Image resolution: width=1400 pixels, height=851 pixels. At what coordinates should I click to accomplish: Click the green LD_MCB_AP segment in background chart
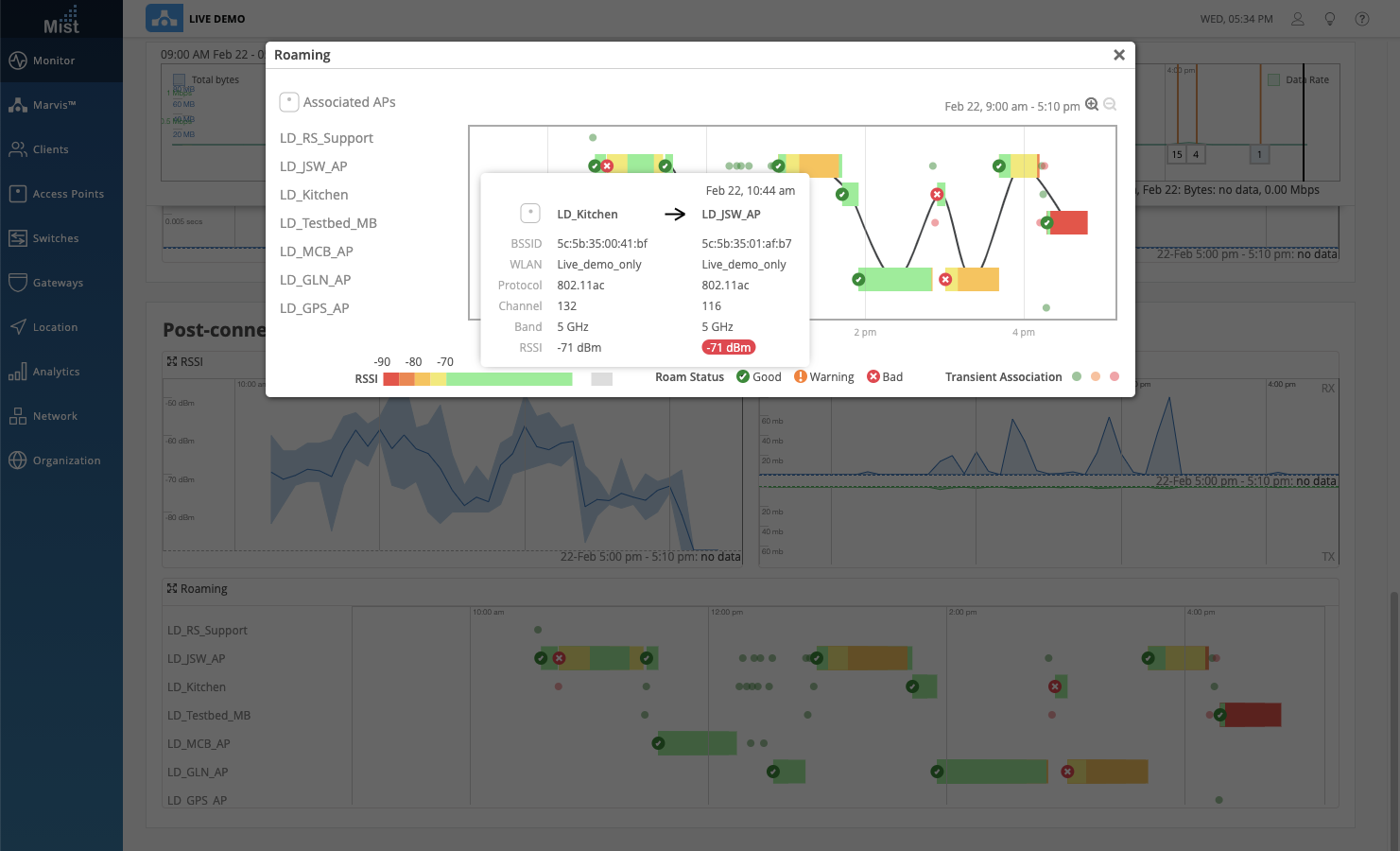point(699,743)
